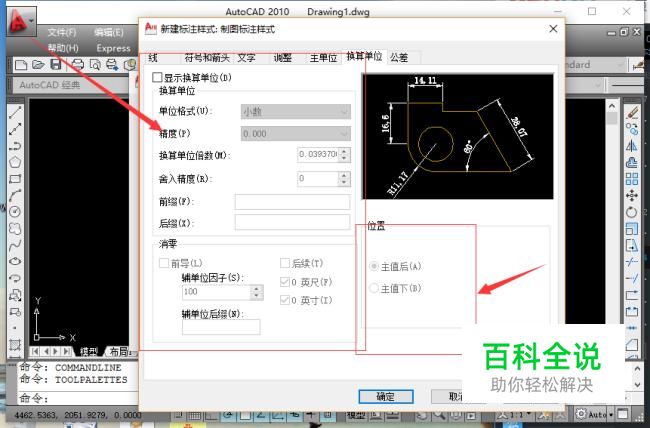Open the 编辑(E) menu
650x428 pixels.
click(109, 32)
